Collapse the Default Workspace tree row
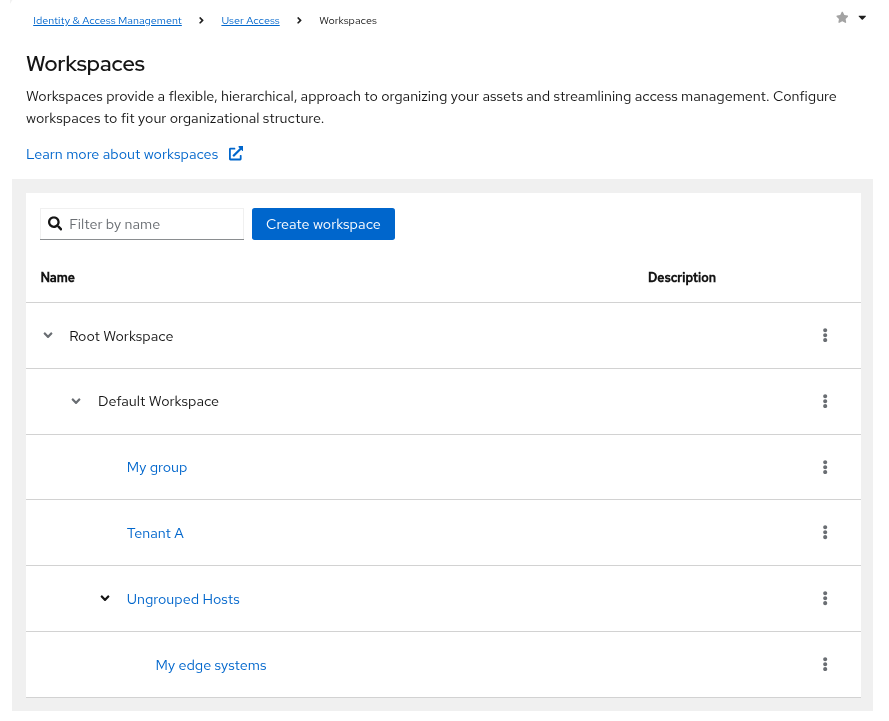Image resolution: width=889 pixels, height=721 pixels. [x=76, y=402]
